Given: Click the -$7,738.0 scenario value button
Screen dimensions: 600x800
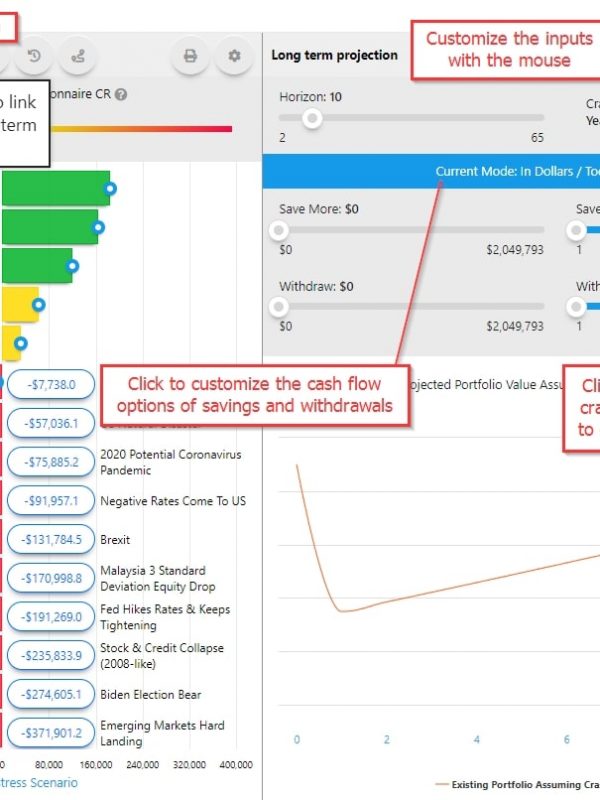Looking at the screenshot, I should coord(50,384).
